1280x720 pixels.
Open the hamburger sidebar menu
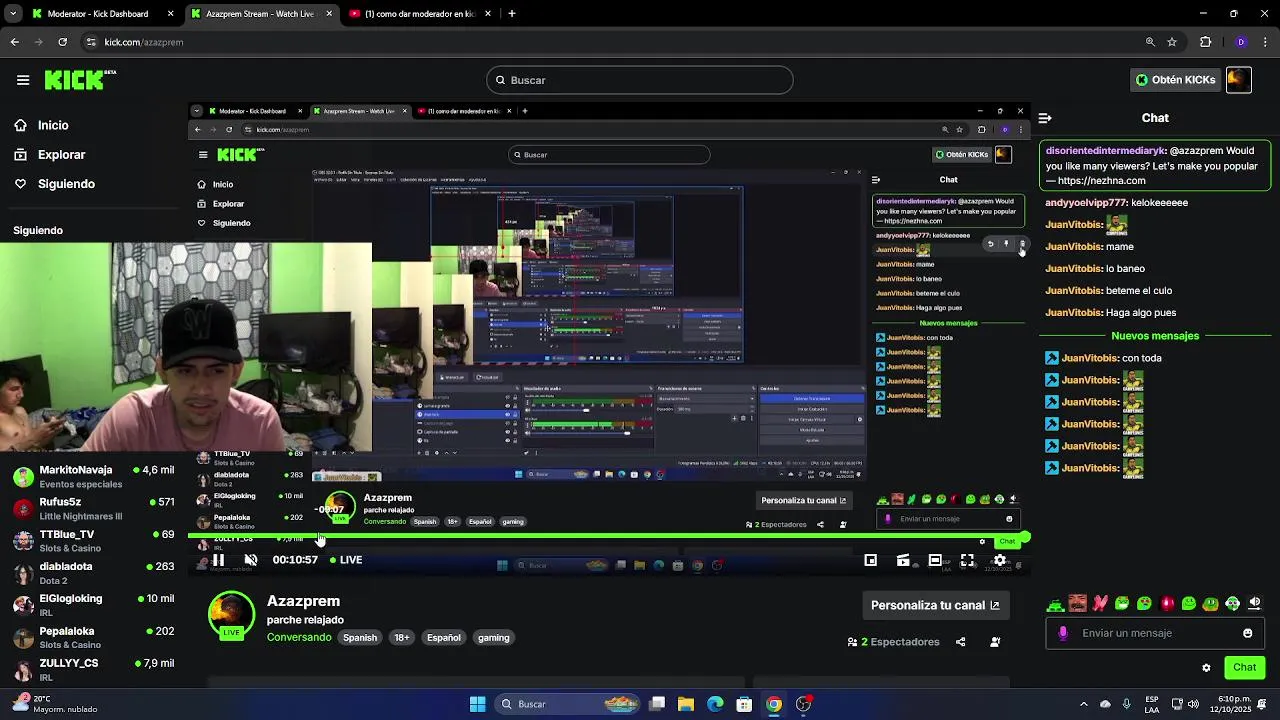tap(23, 80)
